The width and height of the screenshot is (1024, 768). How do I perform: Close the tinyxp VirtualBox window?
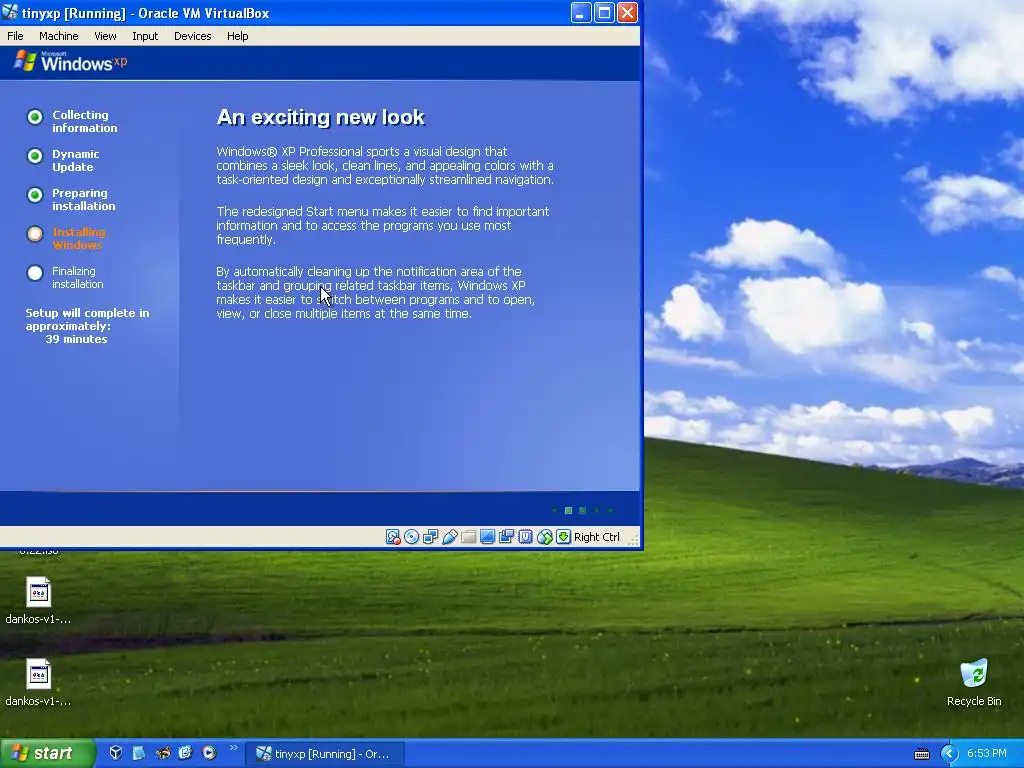[x=628, y=12]
